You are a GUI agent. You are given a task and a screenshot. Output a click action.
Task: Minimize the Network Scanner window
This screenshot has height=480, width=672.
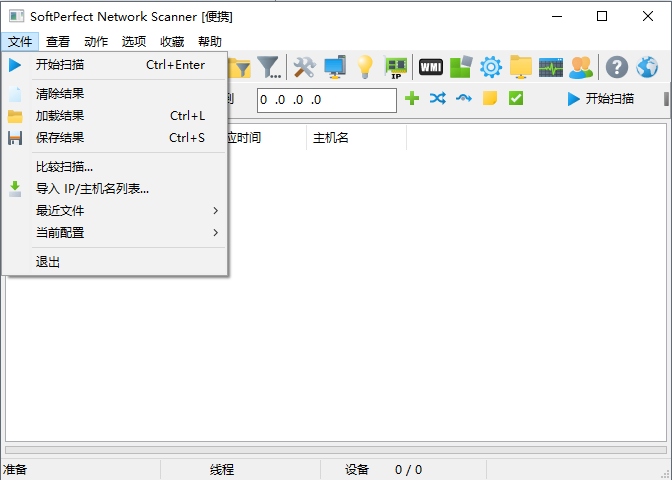(557, 16)
